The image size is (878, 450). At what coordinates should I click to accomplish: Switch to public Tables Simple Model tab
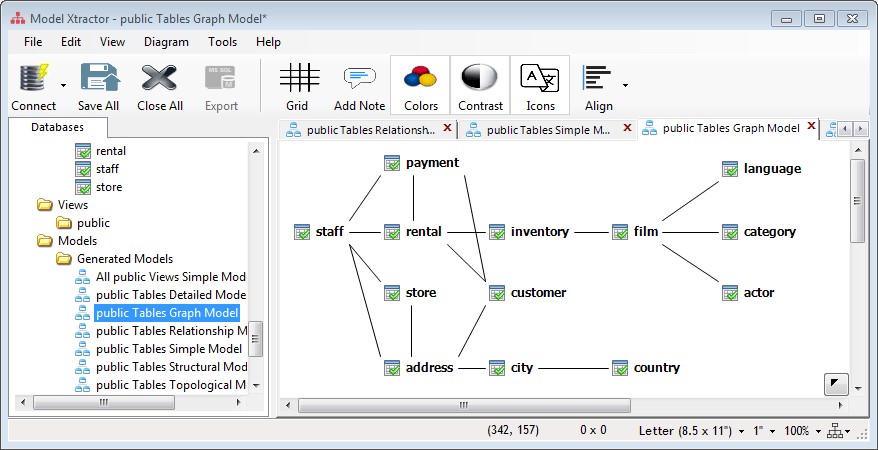[x=547, y=129]
